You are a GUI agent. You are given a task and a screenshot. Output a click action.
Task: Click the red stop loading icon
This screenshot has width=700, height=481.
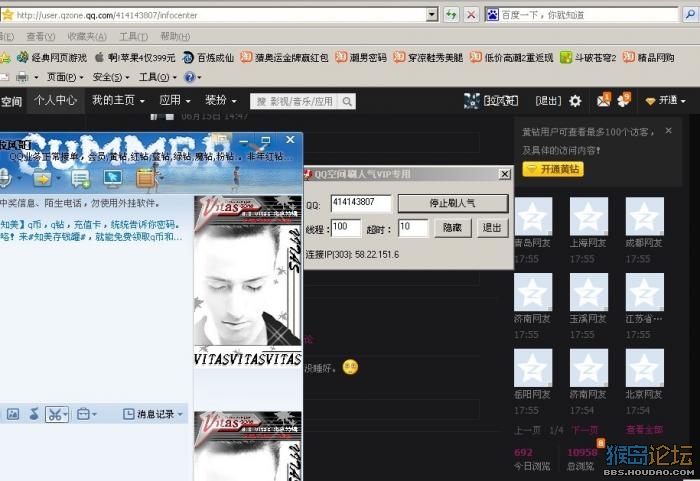(471, 15)
